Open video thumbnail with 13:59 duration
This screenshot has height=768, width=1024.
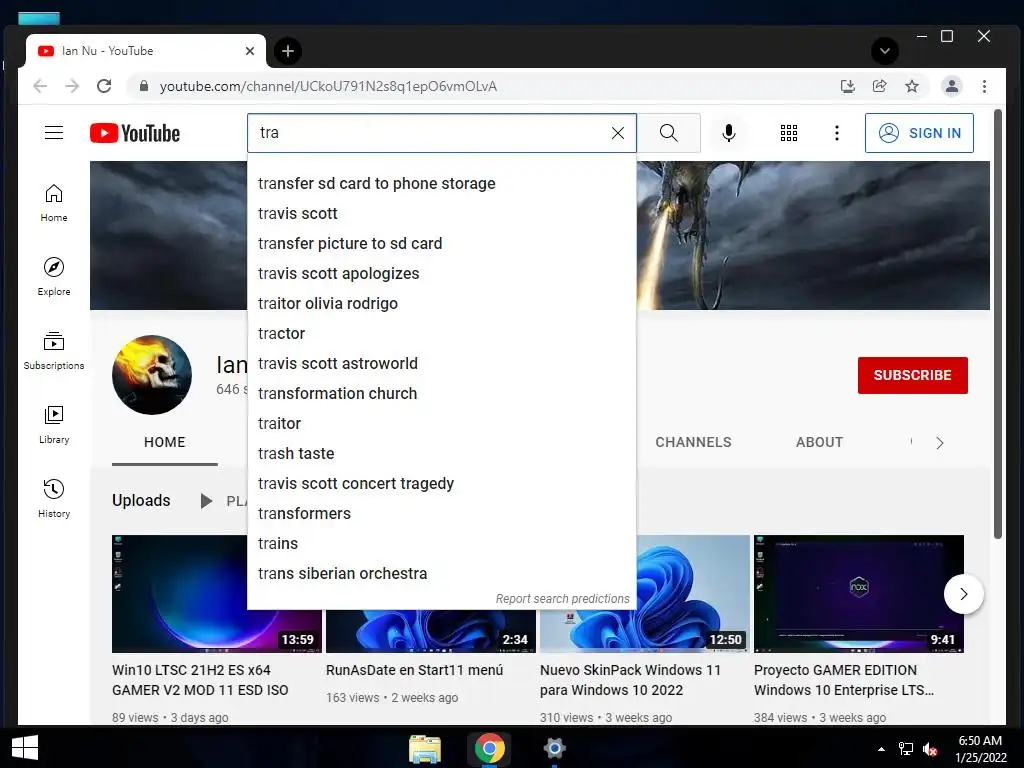tap(217, 594)
